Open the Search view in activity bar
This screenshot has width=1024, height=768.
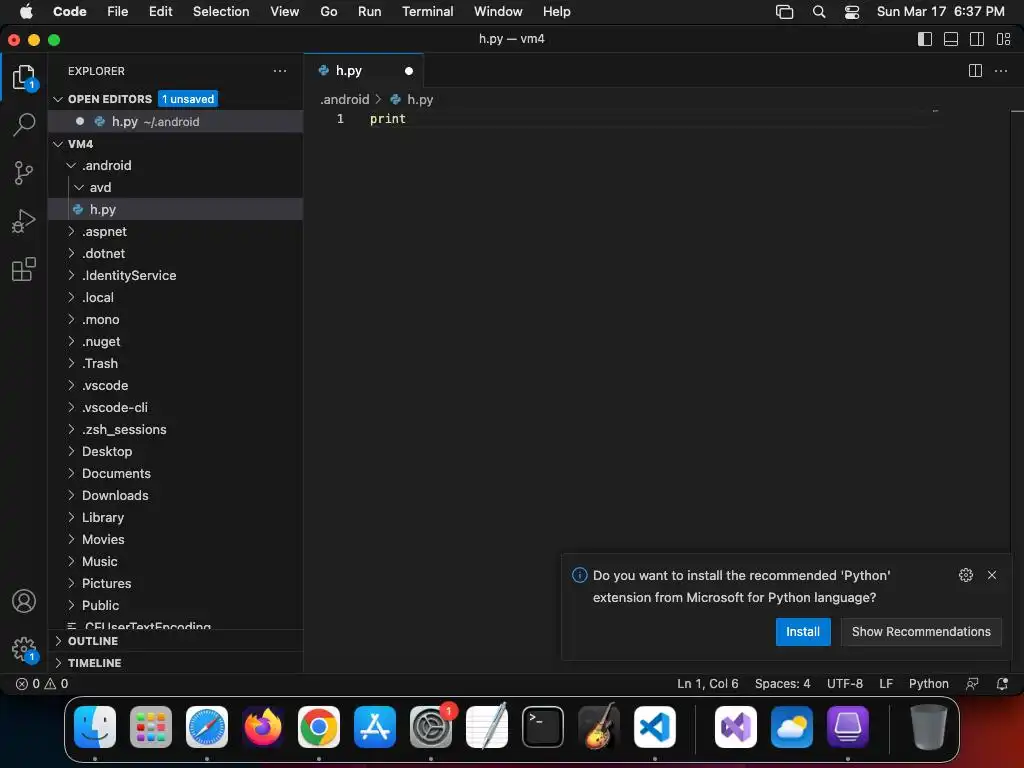pyautogui.click(x=24, y=124)
